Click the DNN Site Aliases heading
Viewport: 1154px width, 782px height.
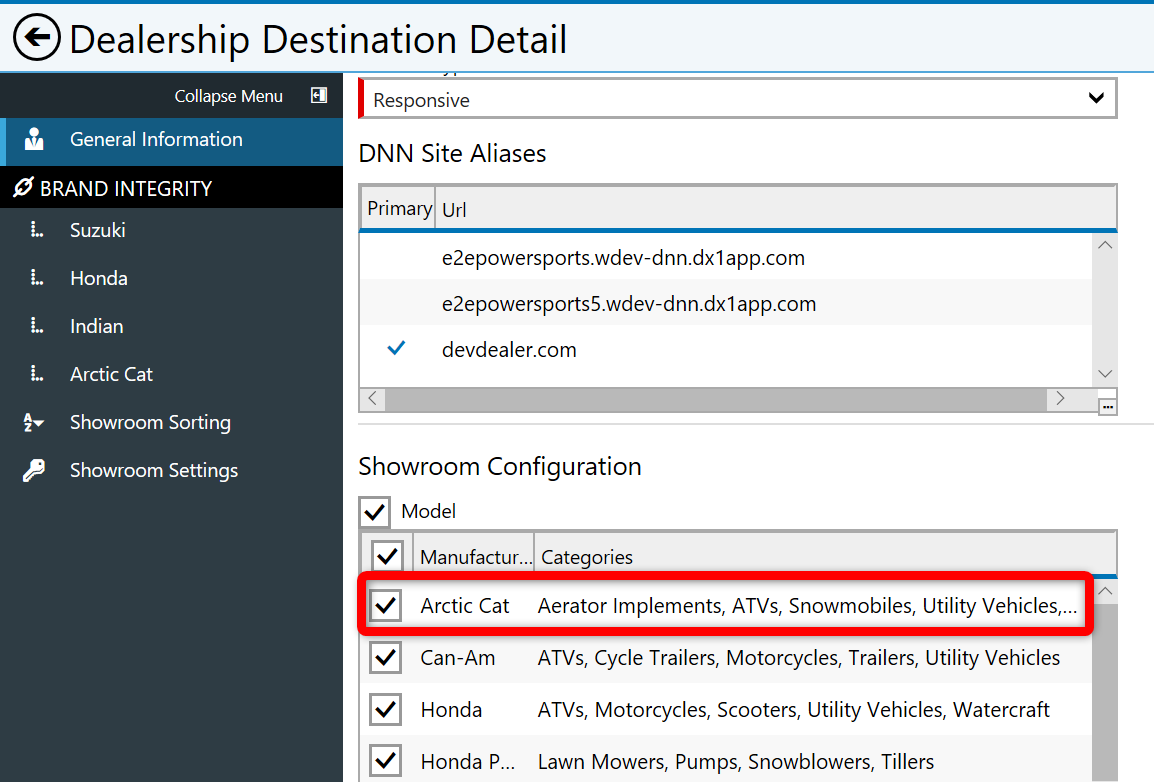(x=452, y=153)
